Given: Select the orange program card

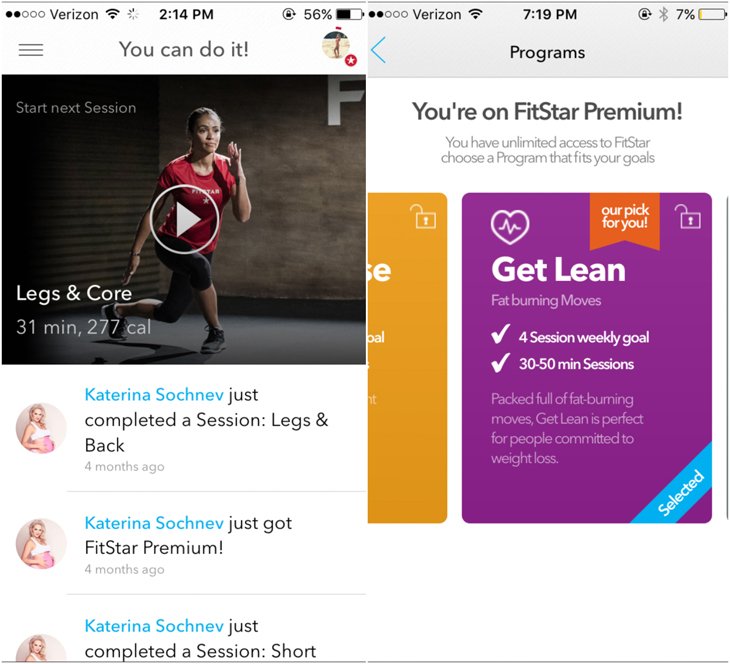Looking at the screenshot, I should pos(407,358).
